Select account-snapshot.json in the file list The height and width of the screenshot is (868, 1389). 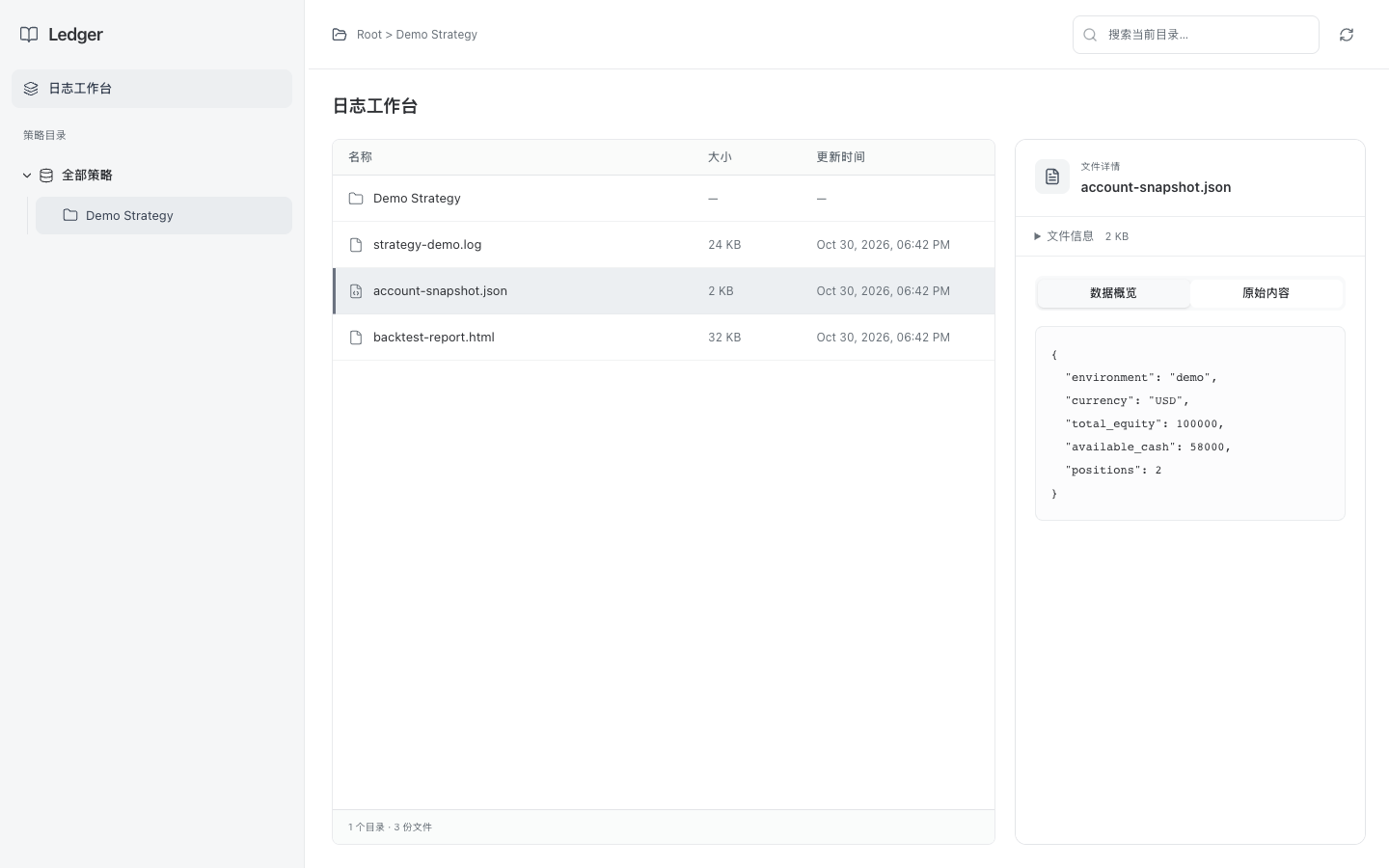(x=440, y=291)
